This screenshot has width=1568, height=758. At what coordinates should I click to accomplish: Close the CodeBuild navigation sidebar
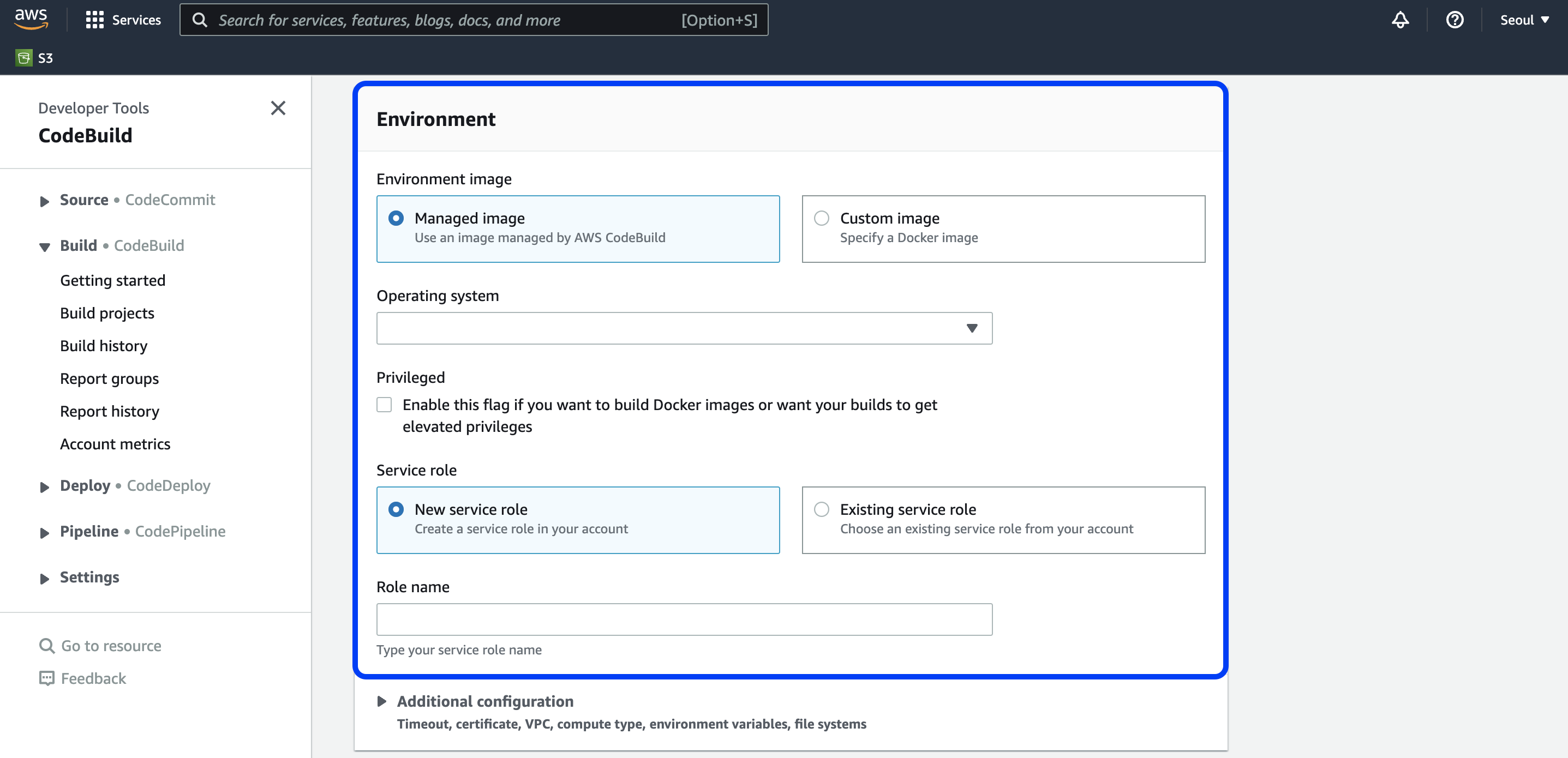(x=278, y=109)
